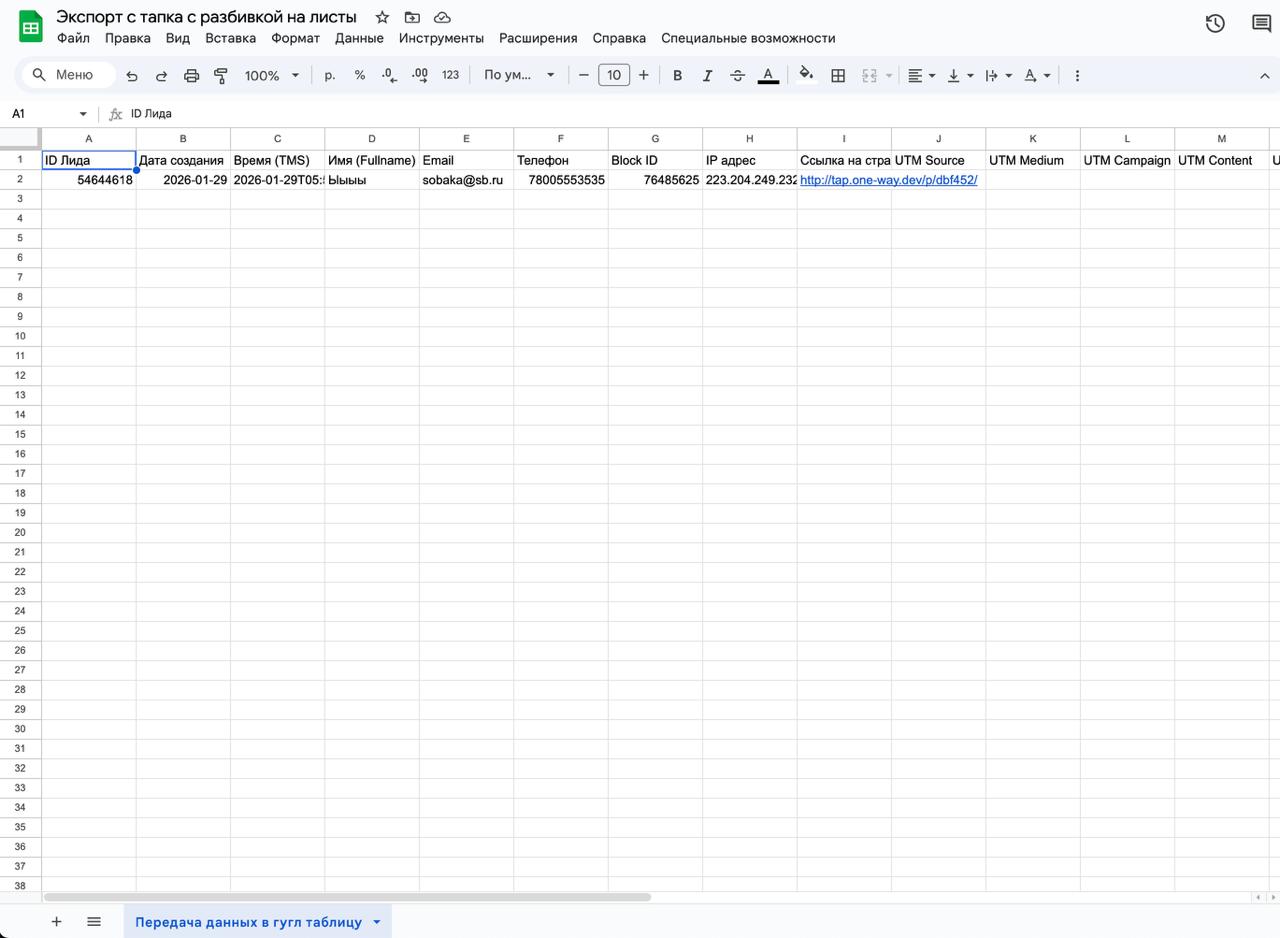
Task: Click the undo arrow icon
Action: (x=132, y=76)
